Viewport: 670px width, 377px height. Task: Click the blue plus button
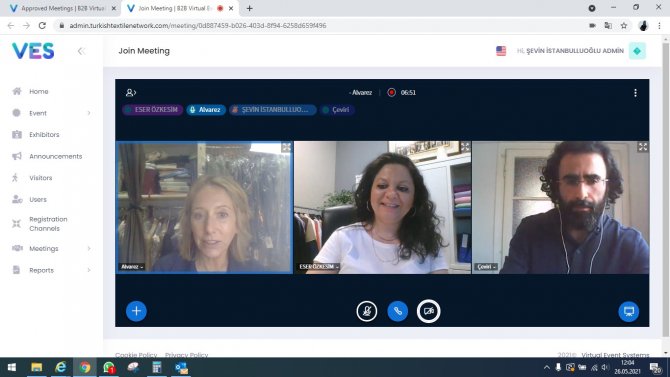pyautogui.click(x=136, y=311)
